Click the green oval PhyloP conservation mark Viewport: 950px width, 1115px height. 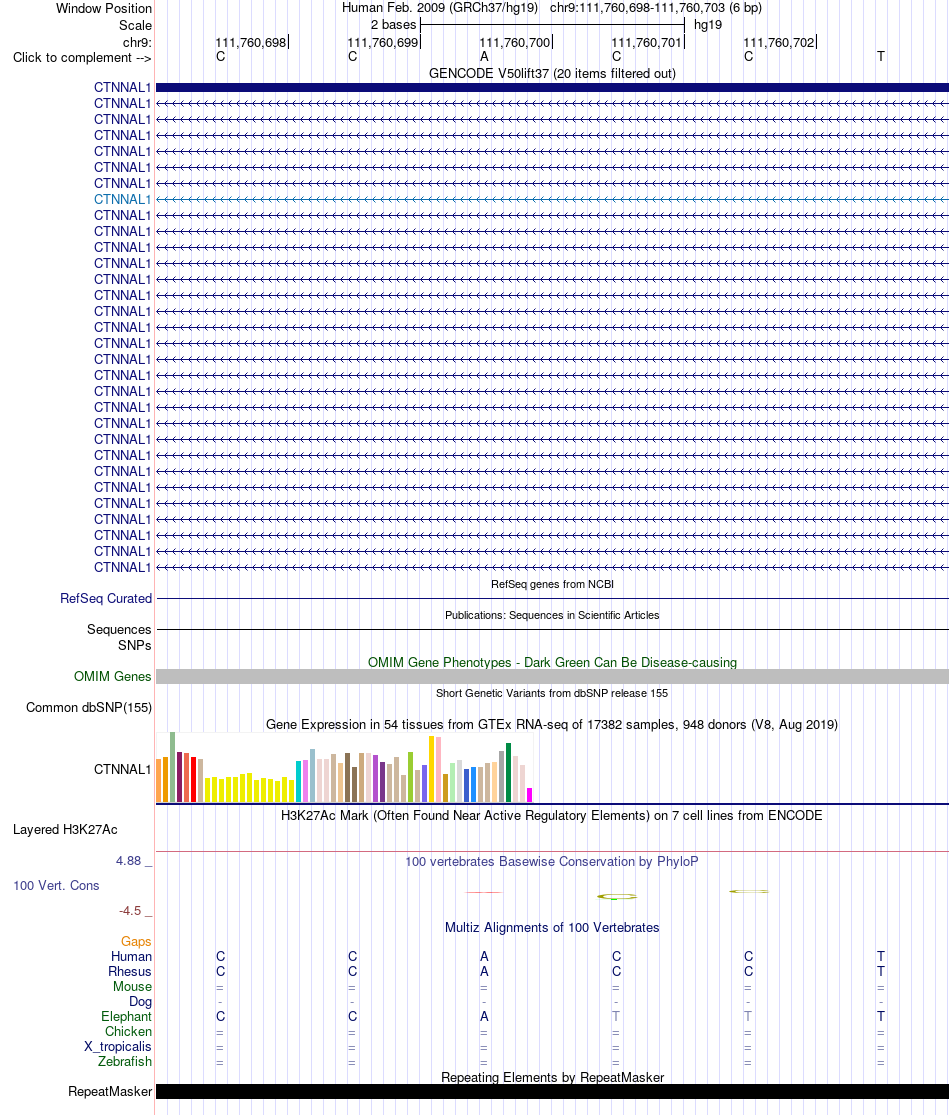tap(617, 897)
